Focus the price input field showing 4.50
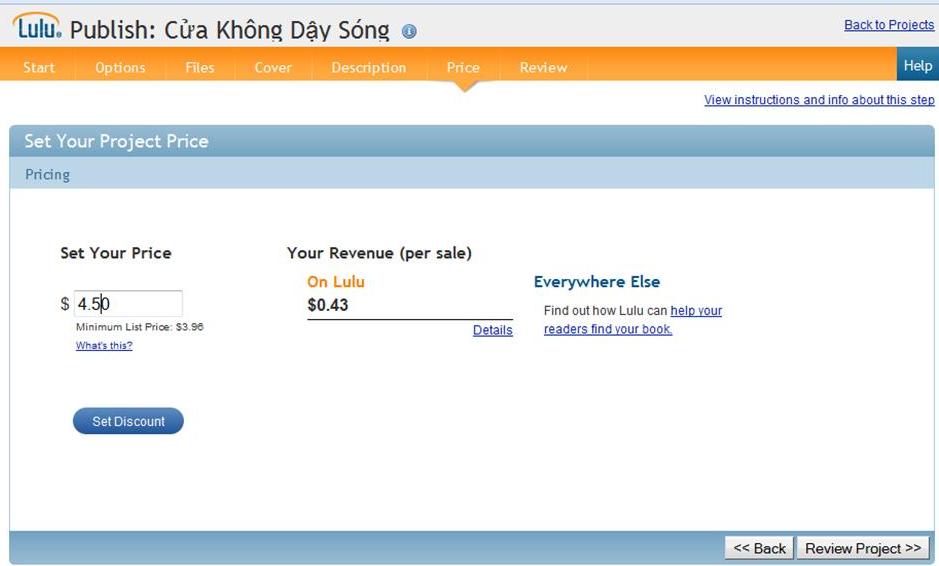Viewport: 939px width, 566px height. pos(128,304)
